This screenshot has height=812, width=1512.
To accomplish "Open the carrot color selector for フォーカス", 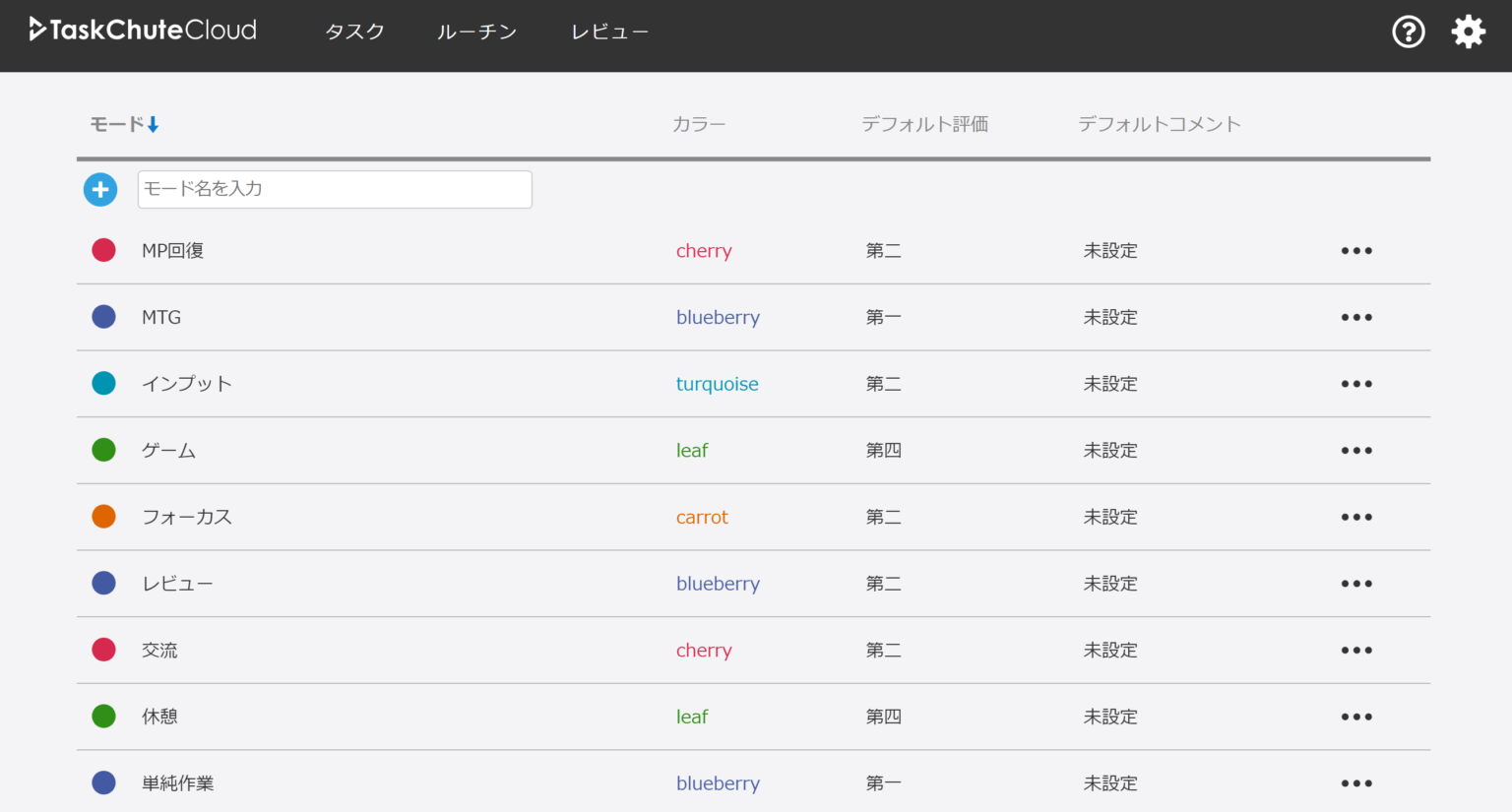I will tap(702, 518).
